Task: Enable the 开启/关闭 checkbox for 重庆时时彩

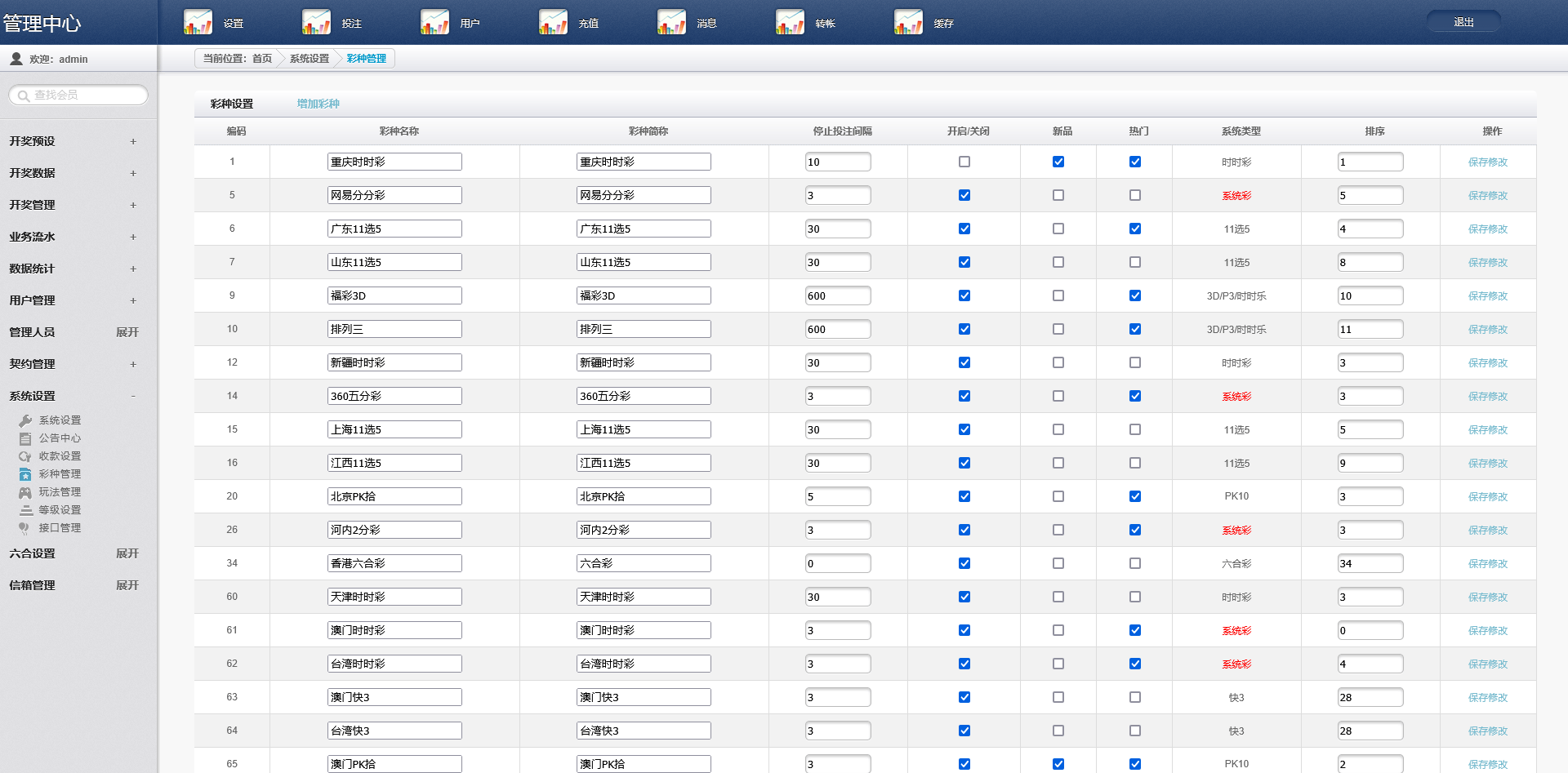Action: (x=964, y=162)
